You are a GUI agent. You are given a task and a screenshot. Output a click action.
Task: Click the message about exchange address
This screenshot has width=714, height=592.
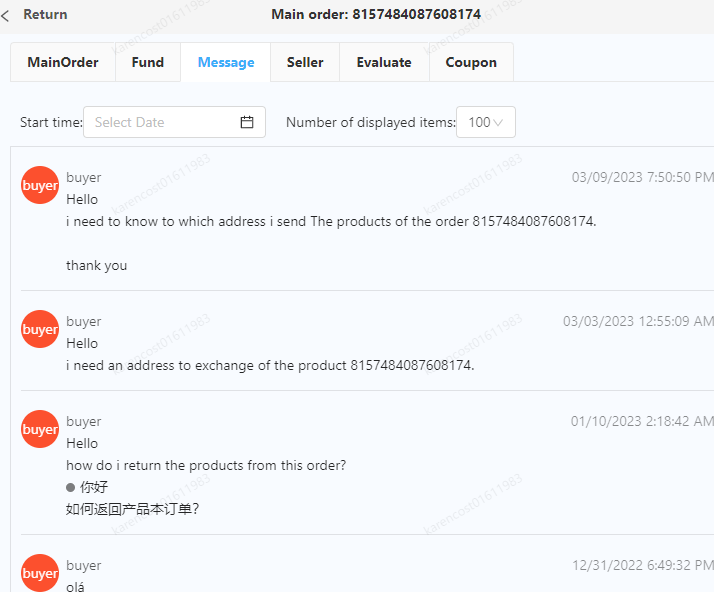(270, 365)
